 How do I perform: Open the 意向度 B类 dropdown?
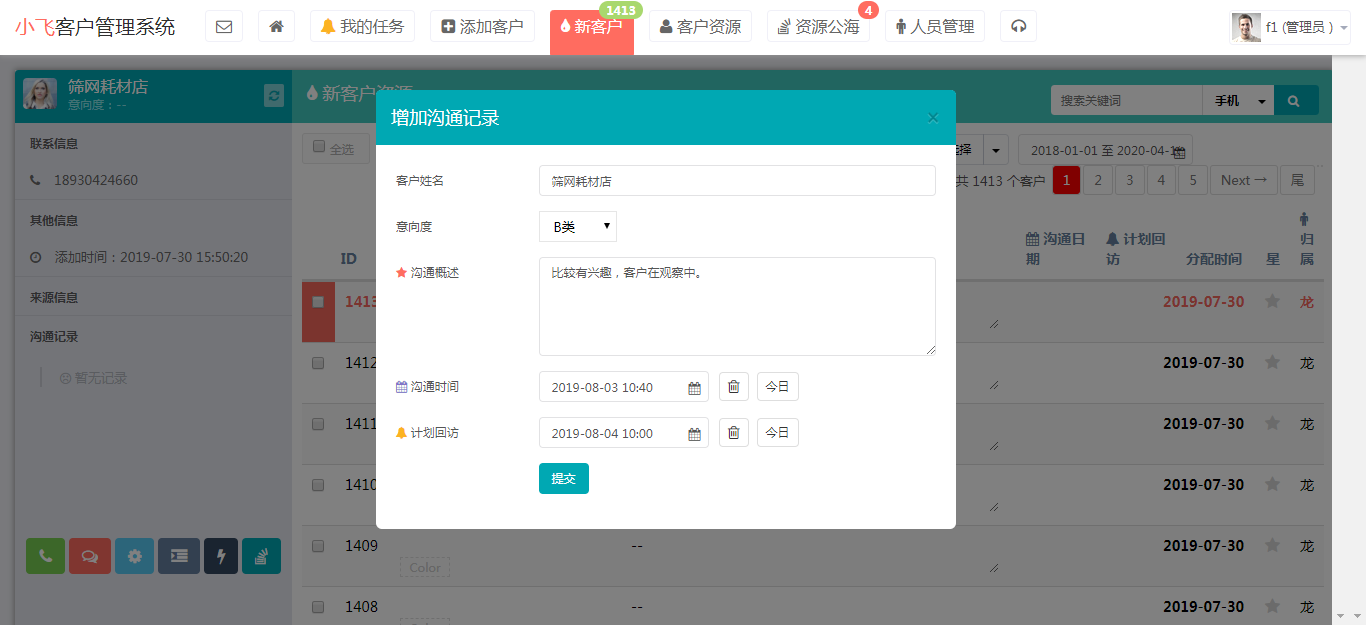[577, 227]
